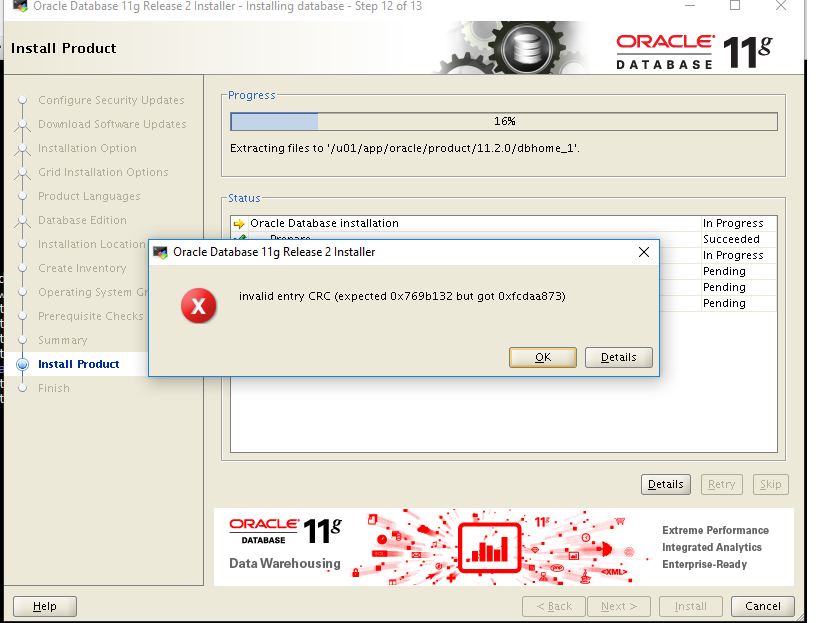Close the error dialog with the X button
The width and height of the screenshot is (819, 623).
(x=644, y=252)
